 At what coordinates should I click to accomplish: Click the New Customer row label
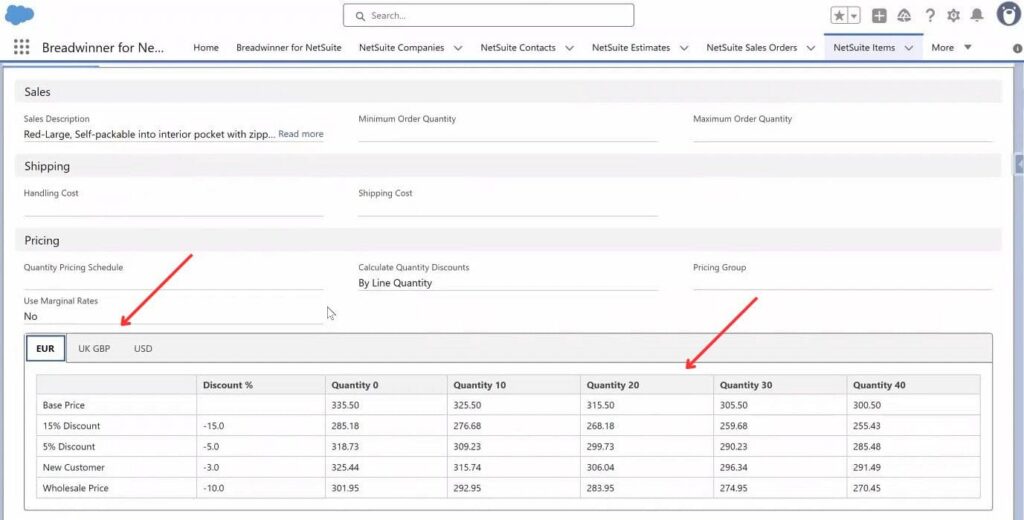click(74, 467)
